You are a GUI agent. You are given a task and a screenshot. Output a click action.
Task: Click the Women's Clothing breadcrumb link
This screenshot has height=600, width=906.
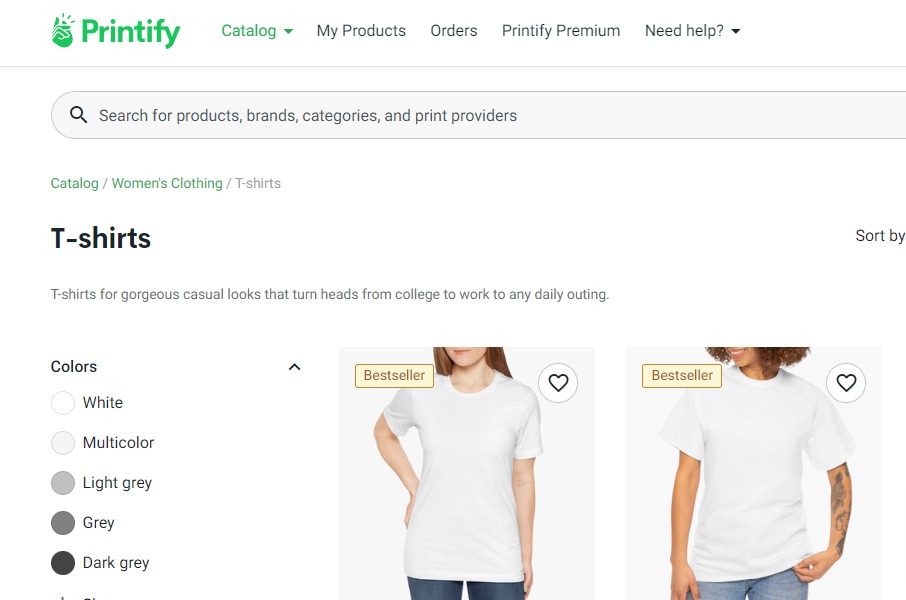tap(166, 183)
